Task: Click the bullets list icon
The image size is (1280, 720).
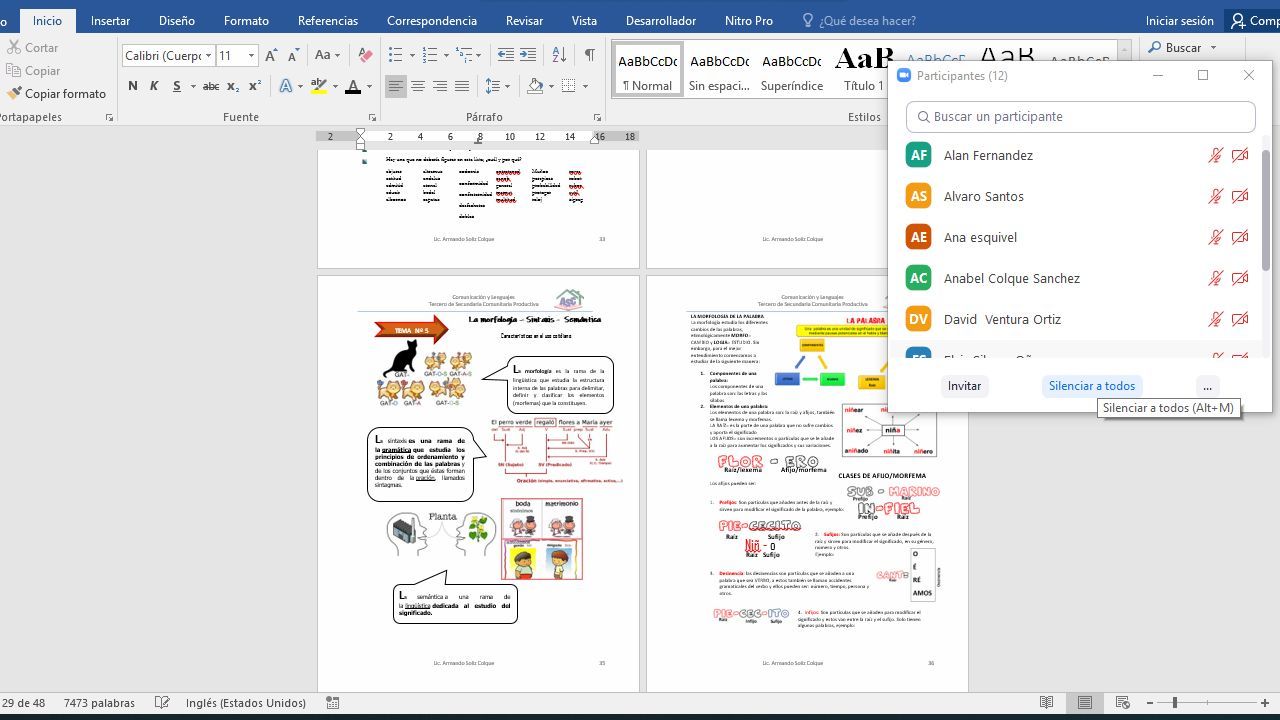Action: click(396, 55)
